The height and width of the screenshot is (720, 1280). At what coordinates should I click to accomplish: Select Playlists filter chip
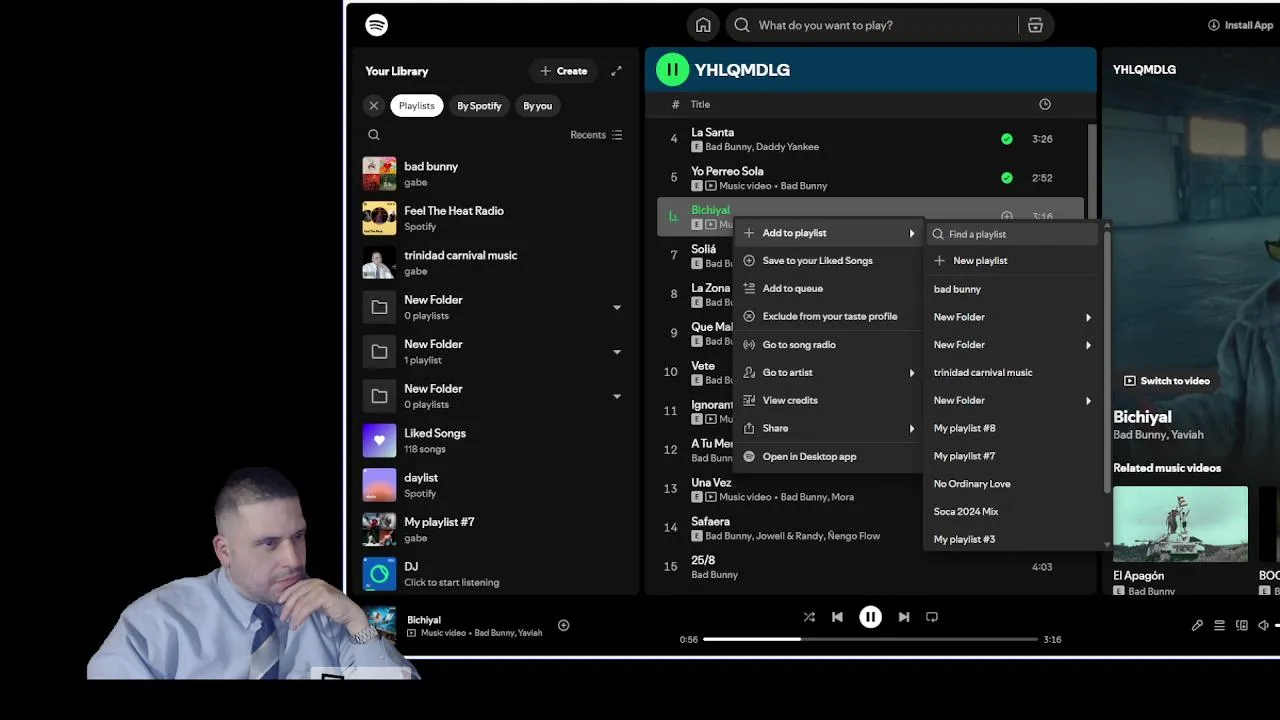(x=417, y=105)
